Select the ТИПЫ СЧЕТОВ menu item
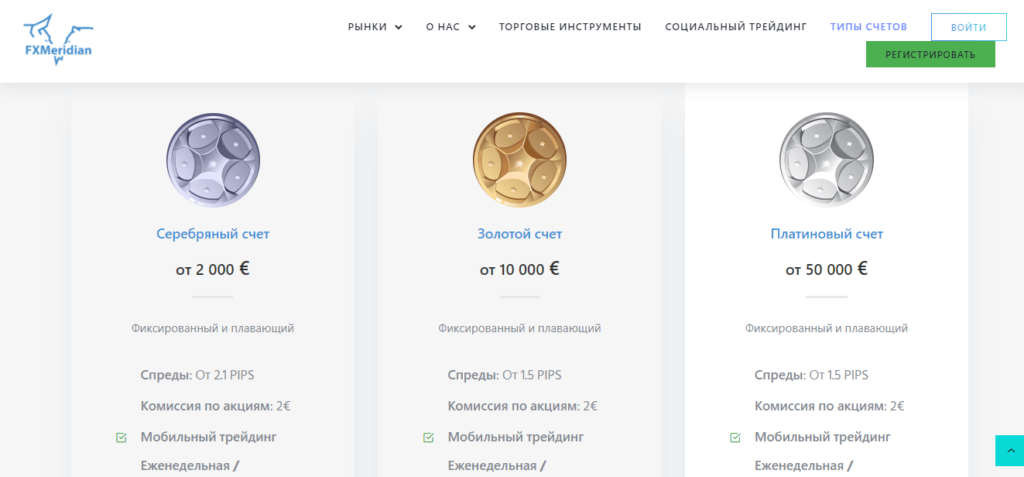Image resolution: width=1024 pixels, height=477 pixels. coord(869,27)
